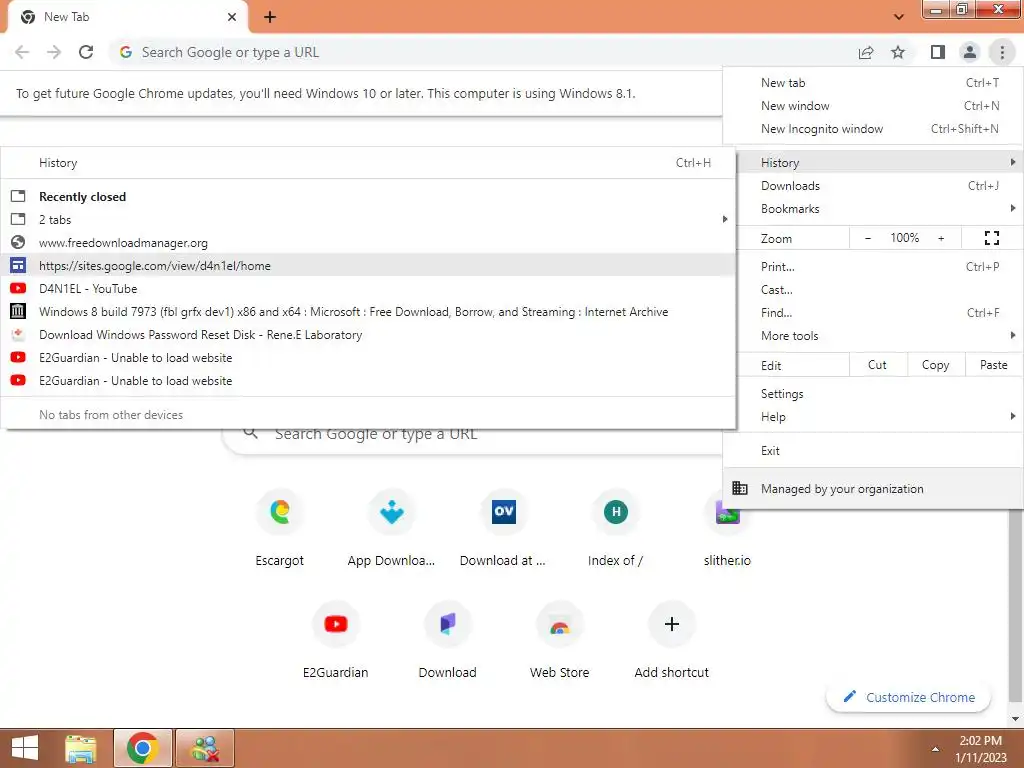Reopen D4N1EL - YouTube history entry
Viewport: 1024px width, 768px height.
[368, 289]
